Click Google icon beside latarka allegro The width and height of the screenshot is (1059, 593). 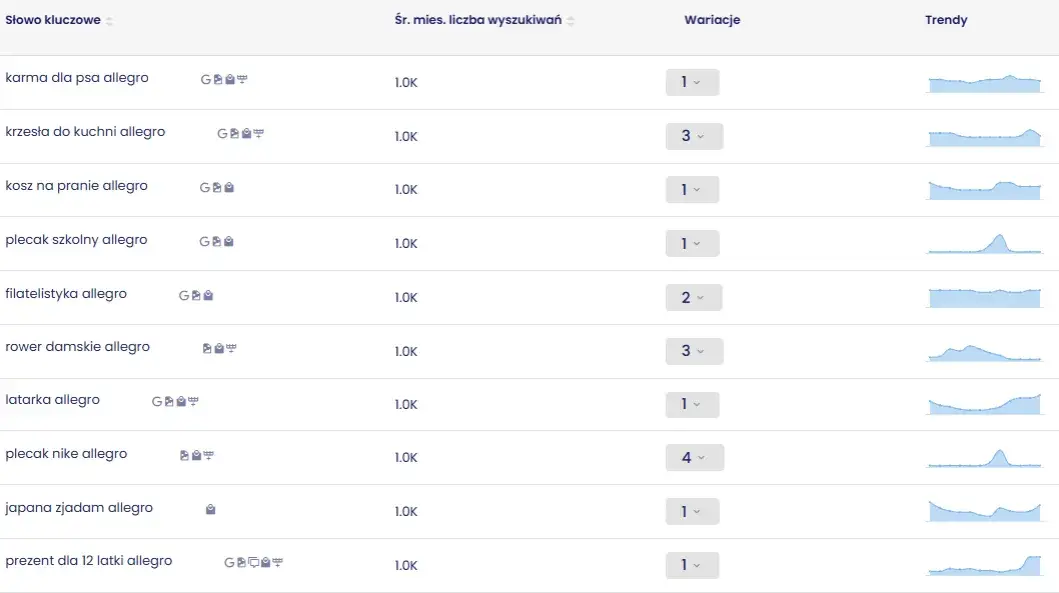[157, 401]
